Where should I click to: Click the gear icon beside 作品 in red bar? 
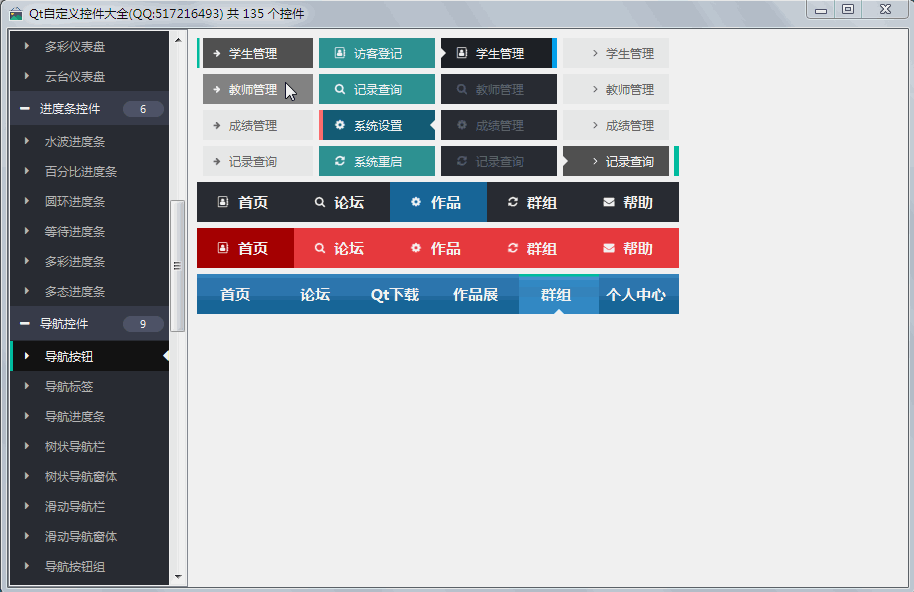416,249
